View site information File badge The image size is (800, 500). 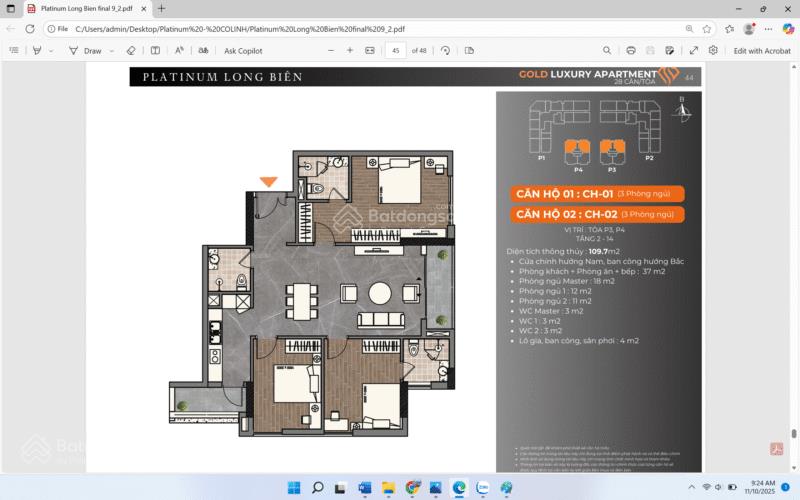(x=58, y=29)
